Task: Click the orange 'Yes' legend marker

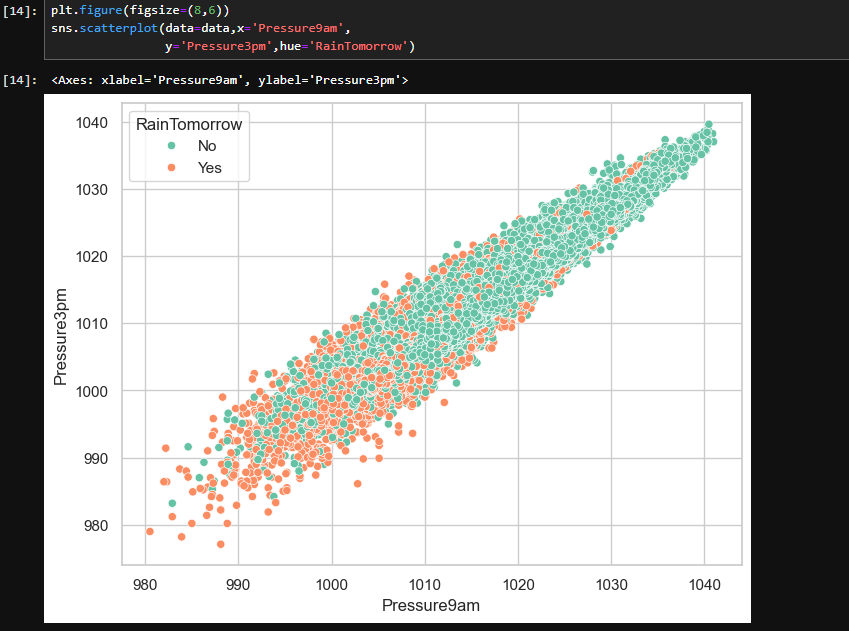Action: 172,168
